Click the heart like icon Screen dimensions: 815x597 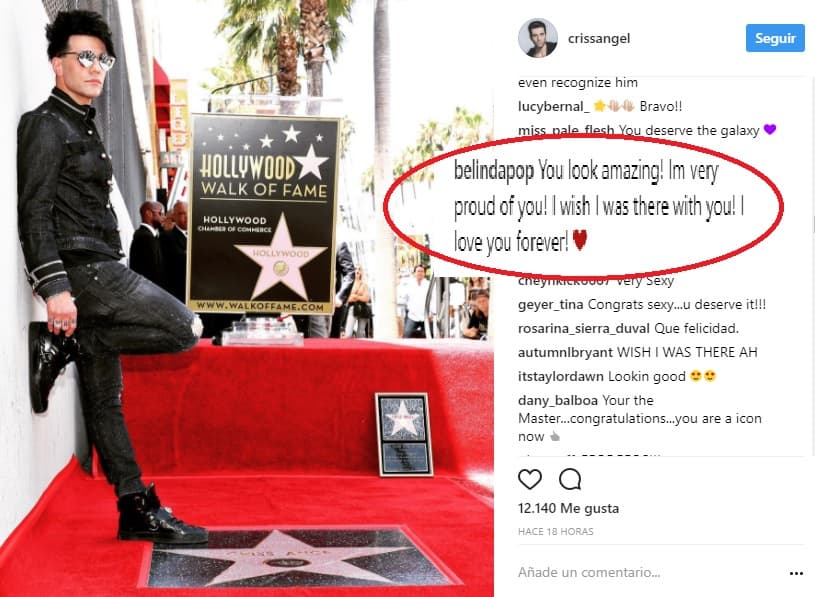coord(530,479)
